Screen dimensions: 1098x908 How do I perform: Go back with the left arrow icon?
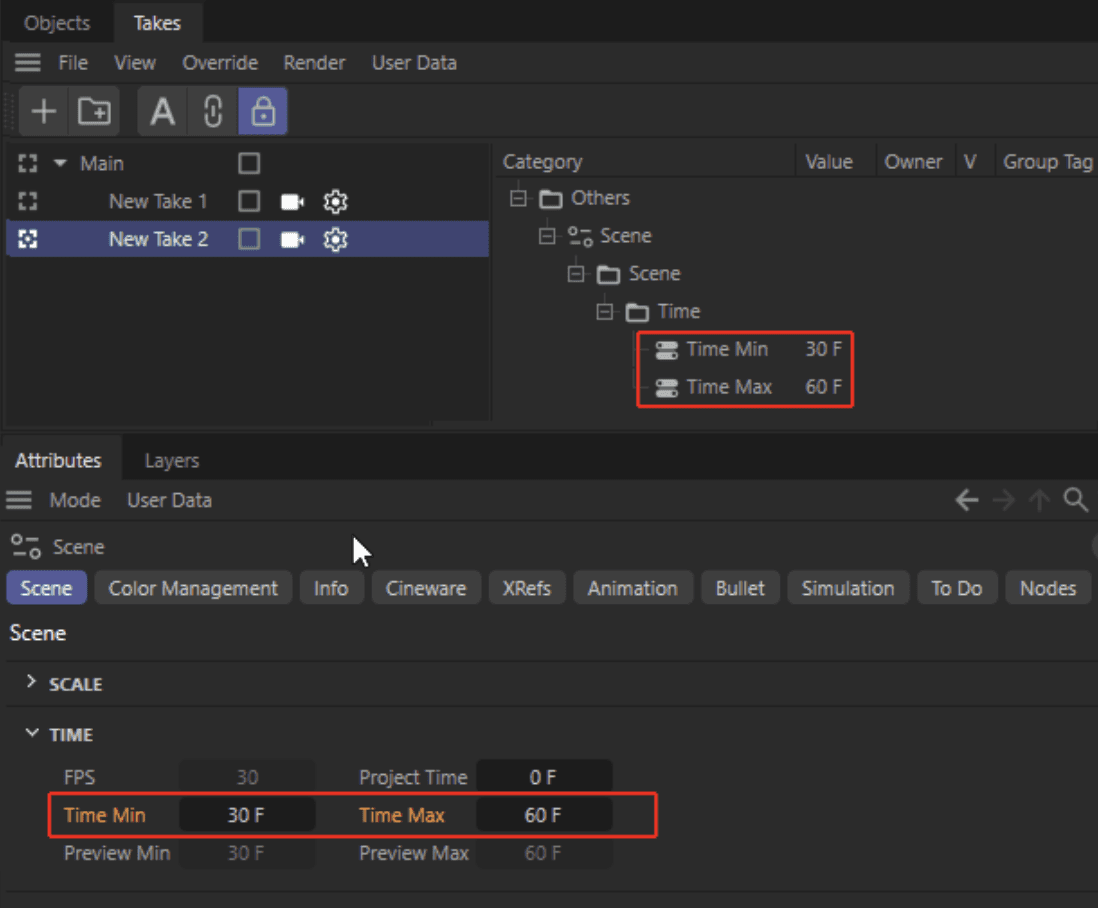click(966, 500)
